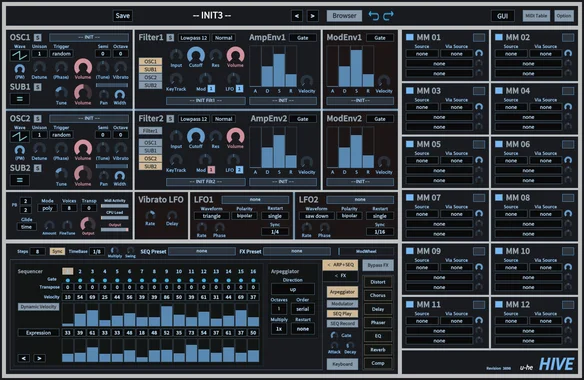
Task: Open the preset Browser
Action: click(x=345, y=16)
